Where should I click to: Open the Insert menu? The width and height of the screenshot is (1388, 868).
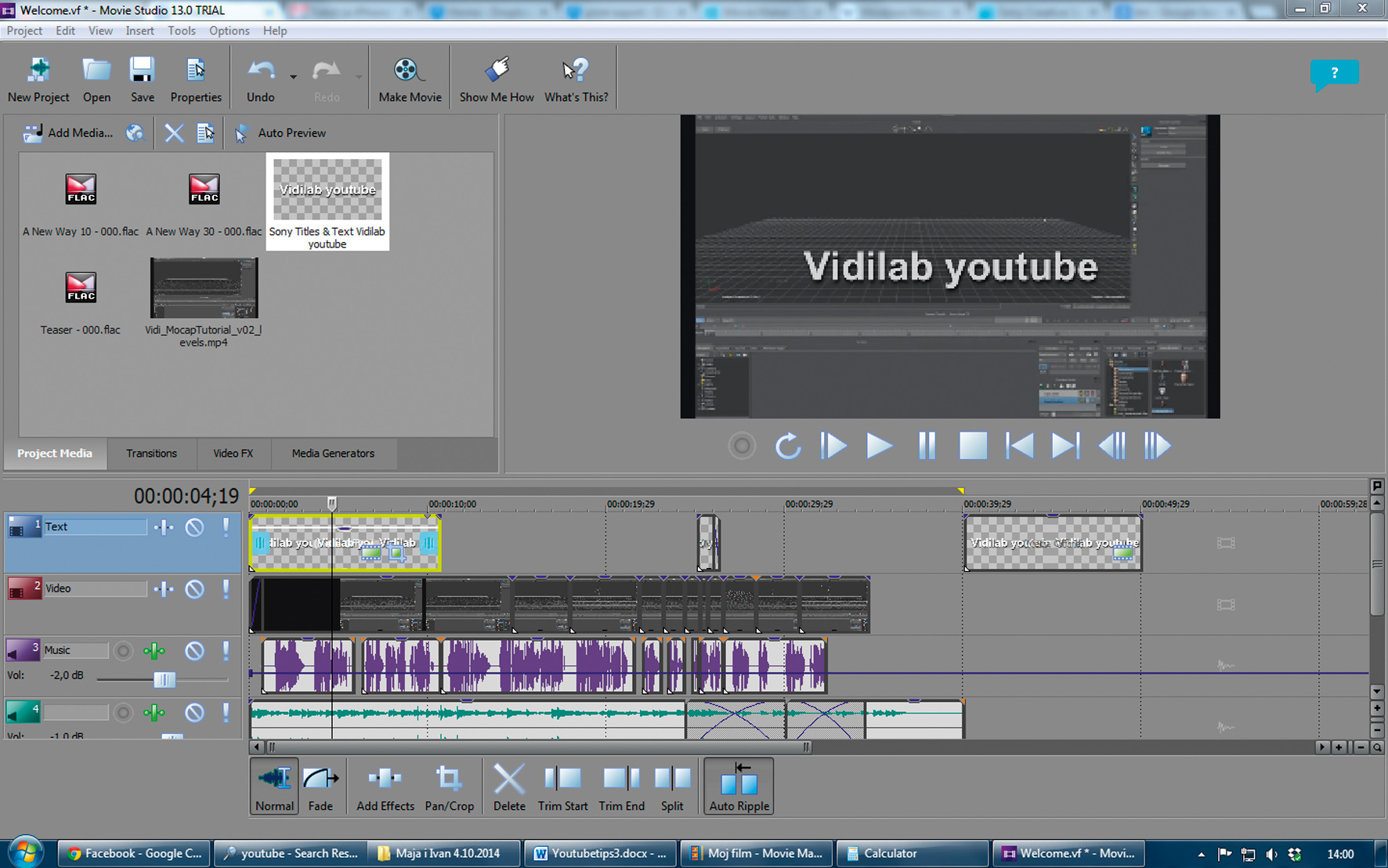(139, 31)
